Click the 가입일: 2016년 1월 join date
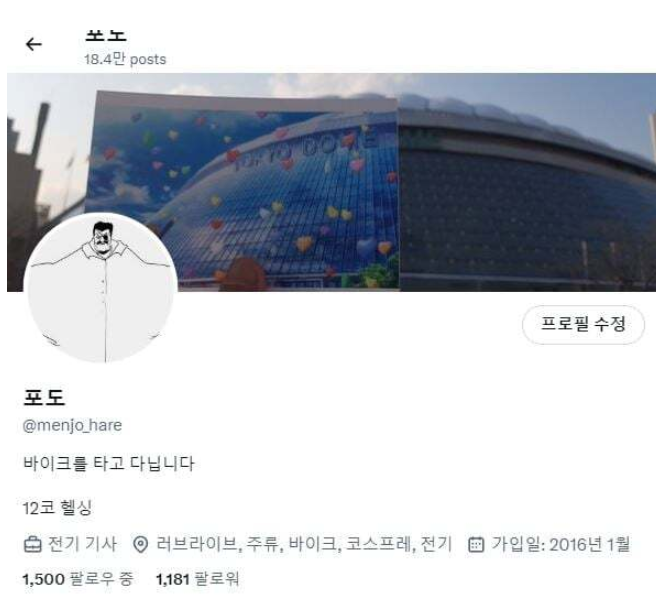Image resolution: width=656 pixels, height=609 pixels. pos(561,545)
